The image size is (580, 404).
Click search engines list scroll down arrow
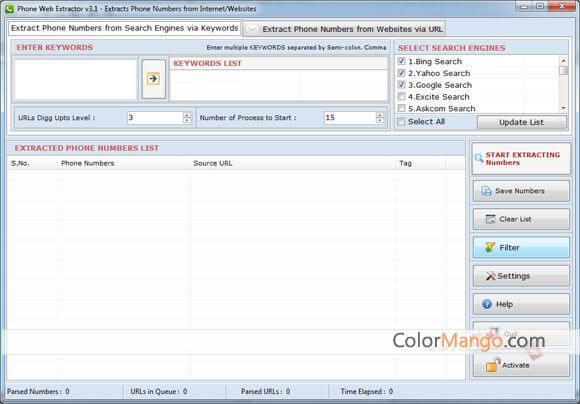[x=563, y=108]
